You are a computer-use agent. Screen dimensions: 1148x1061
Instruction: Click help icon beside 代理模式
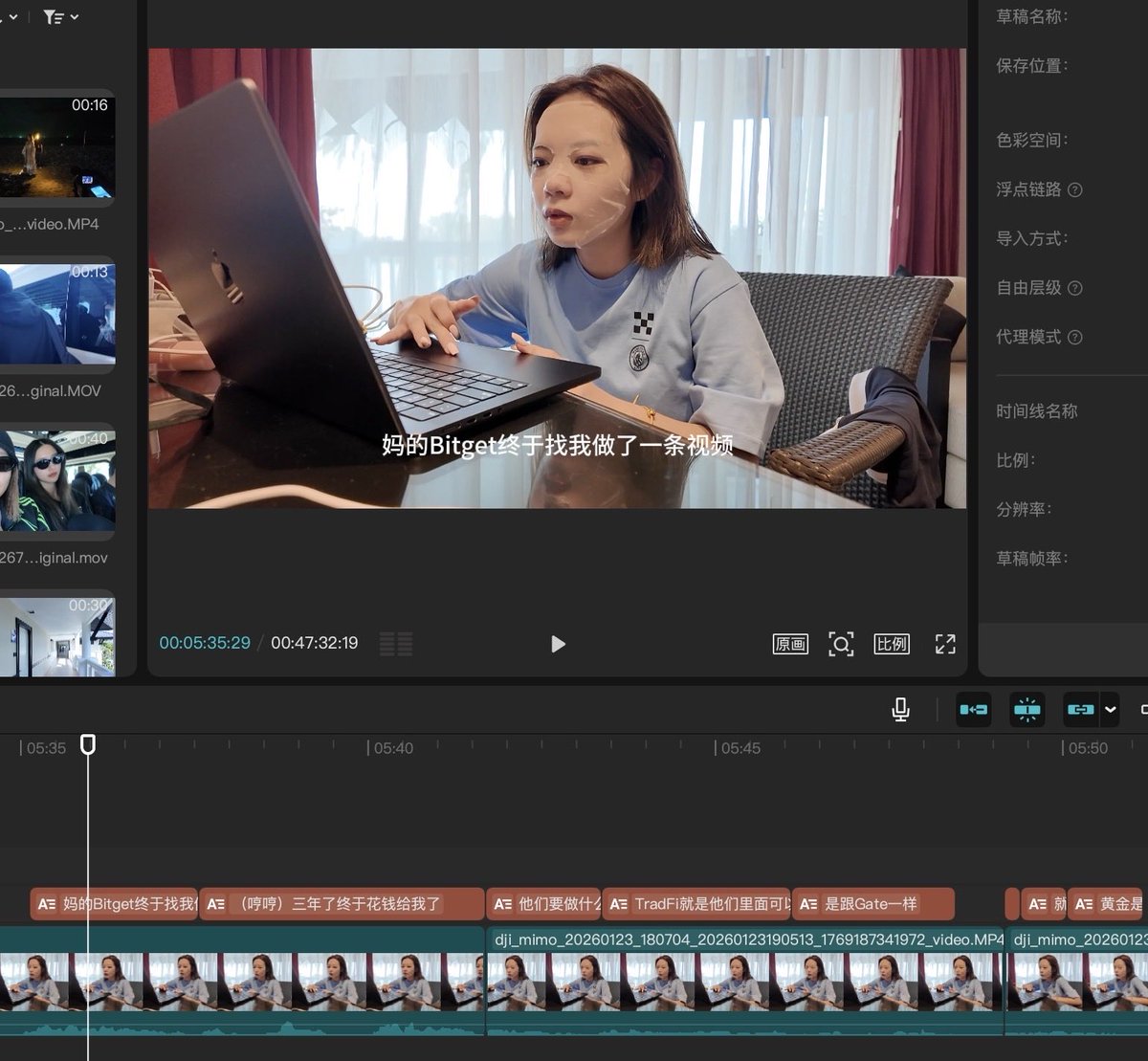(1075, 337)
